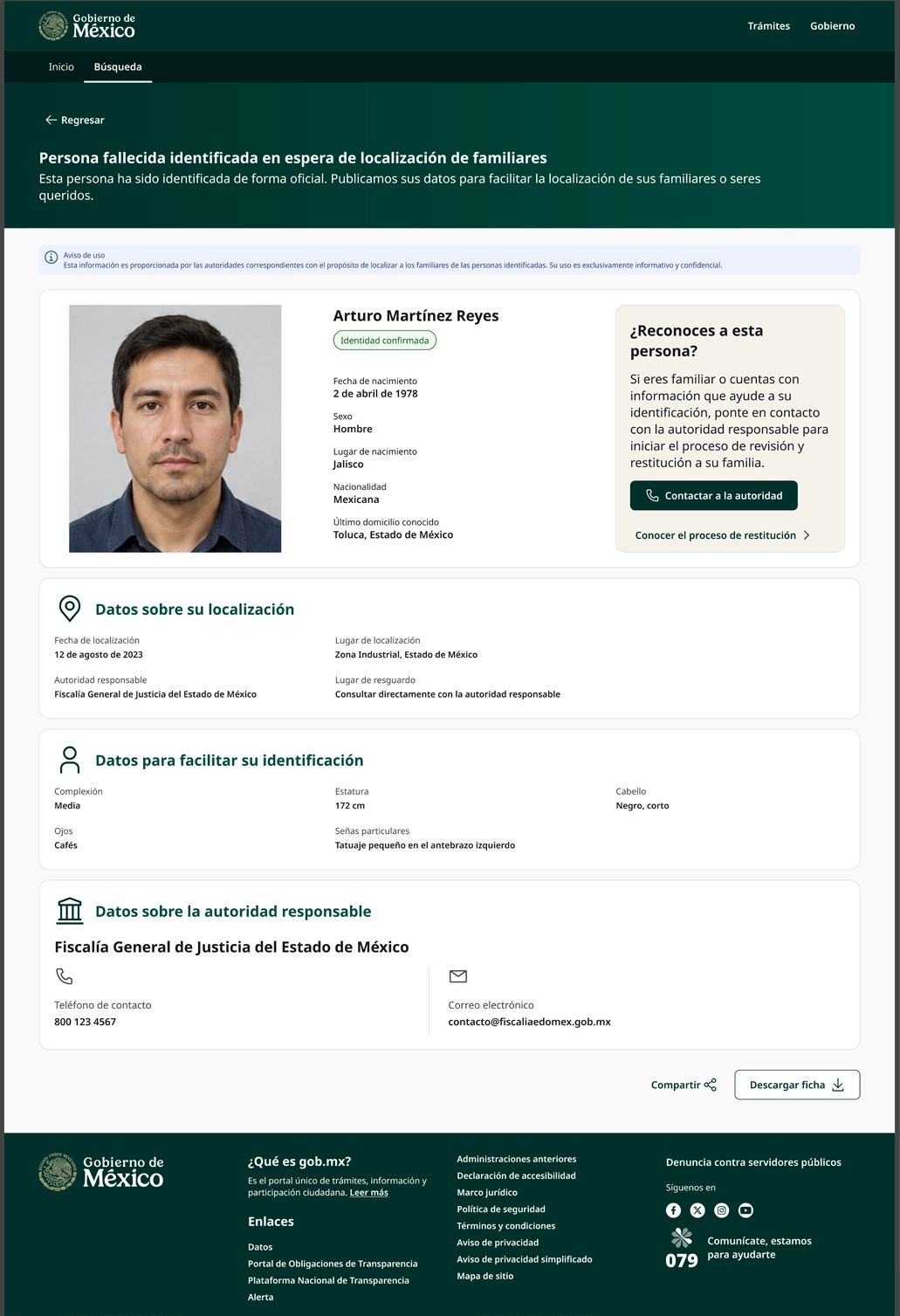This screenshot has width=900, height=1316.
Task: Click the telephone icon above Teléfono de contacto
Action: point(65,976)
